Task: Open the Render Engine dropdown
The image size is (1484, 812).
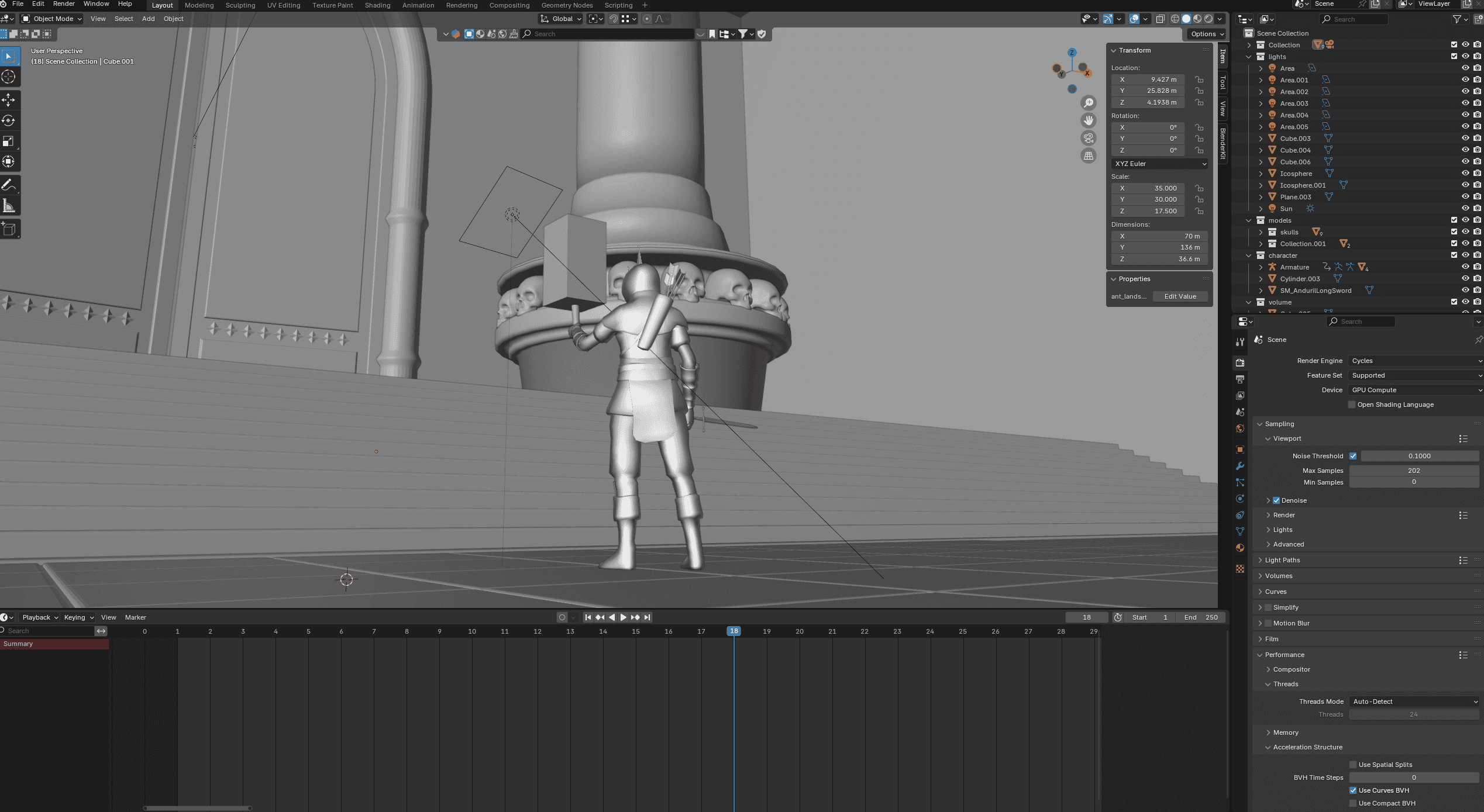Action: [x=1414, y=361]
